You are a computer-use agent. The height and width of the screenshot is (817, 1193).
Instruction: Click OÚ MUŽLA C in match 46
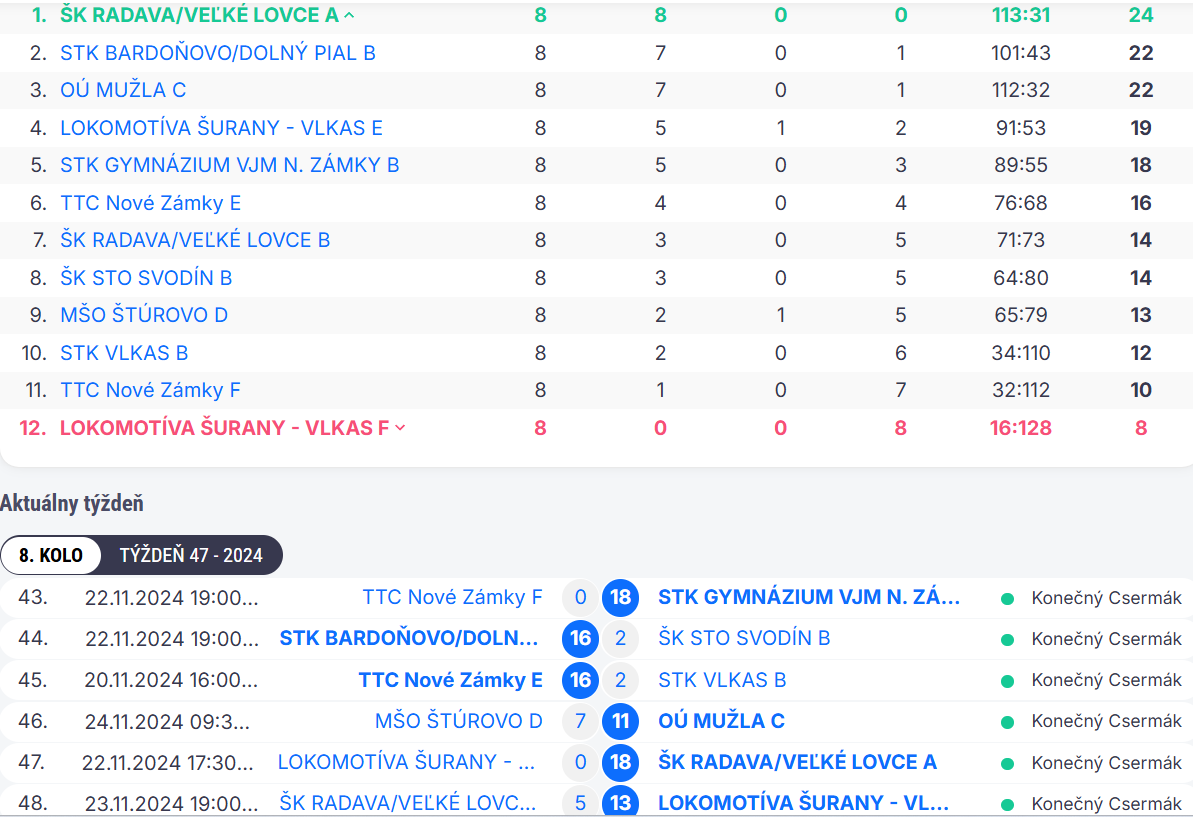[721, 720]
